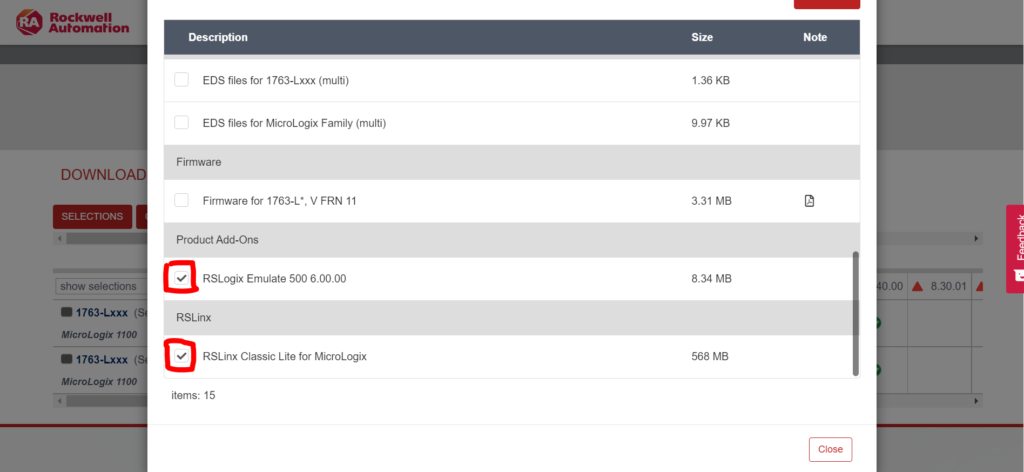Click the first 1763-Lxxx device icon
1024x472 pixels.
[x=66, y=313]
